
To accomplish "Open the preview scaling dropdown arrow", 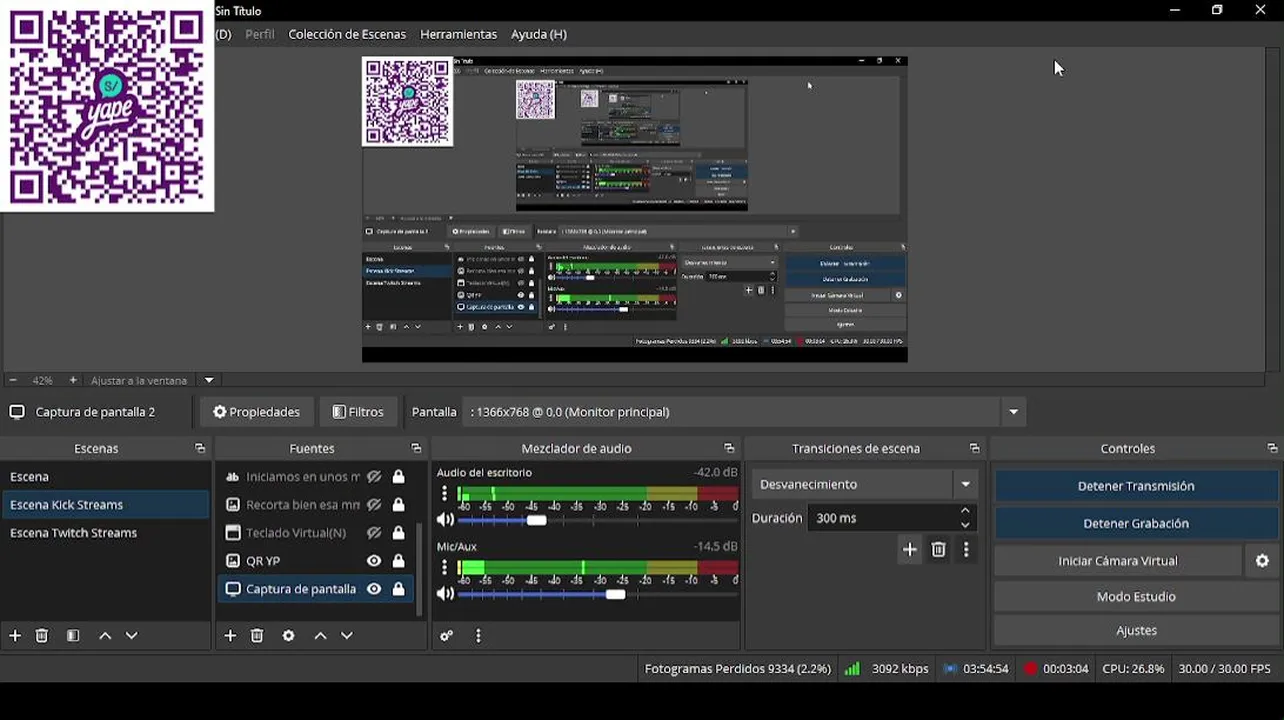I will point(209,381).
